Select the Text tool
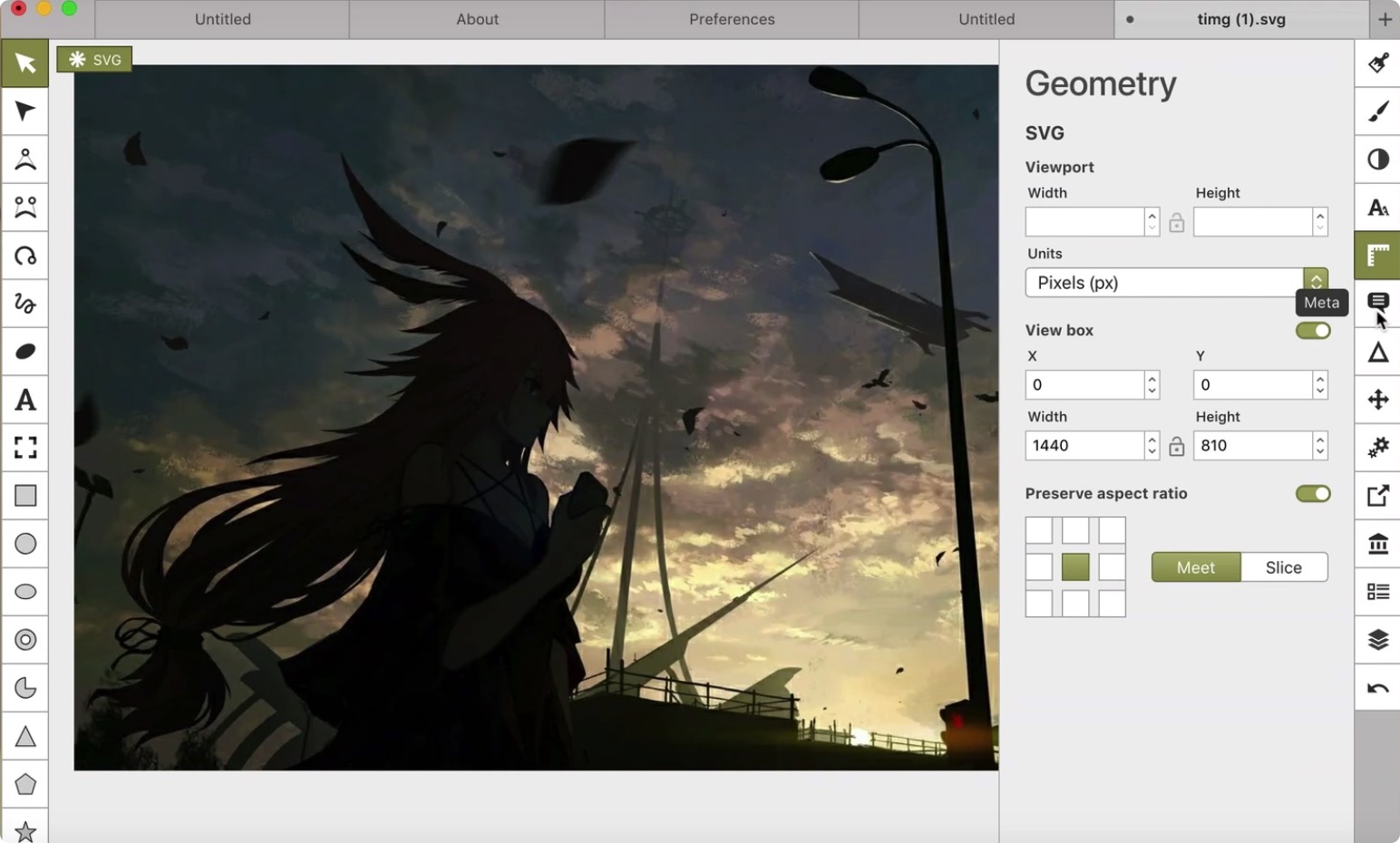This screenshot has width=1400, height=843. 24,400
